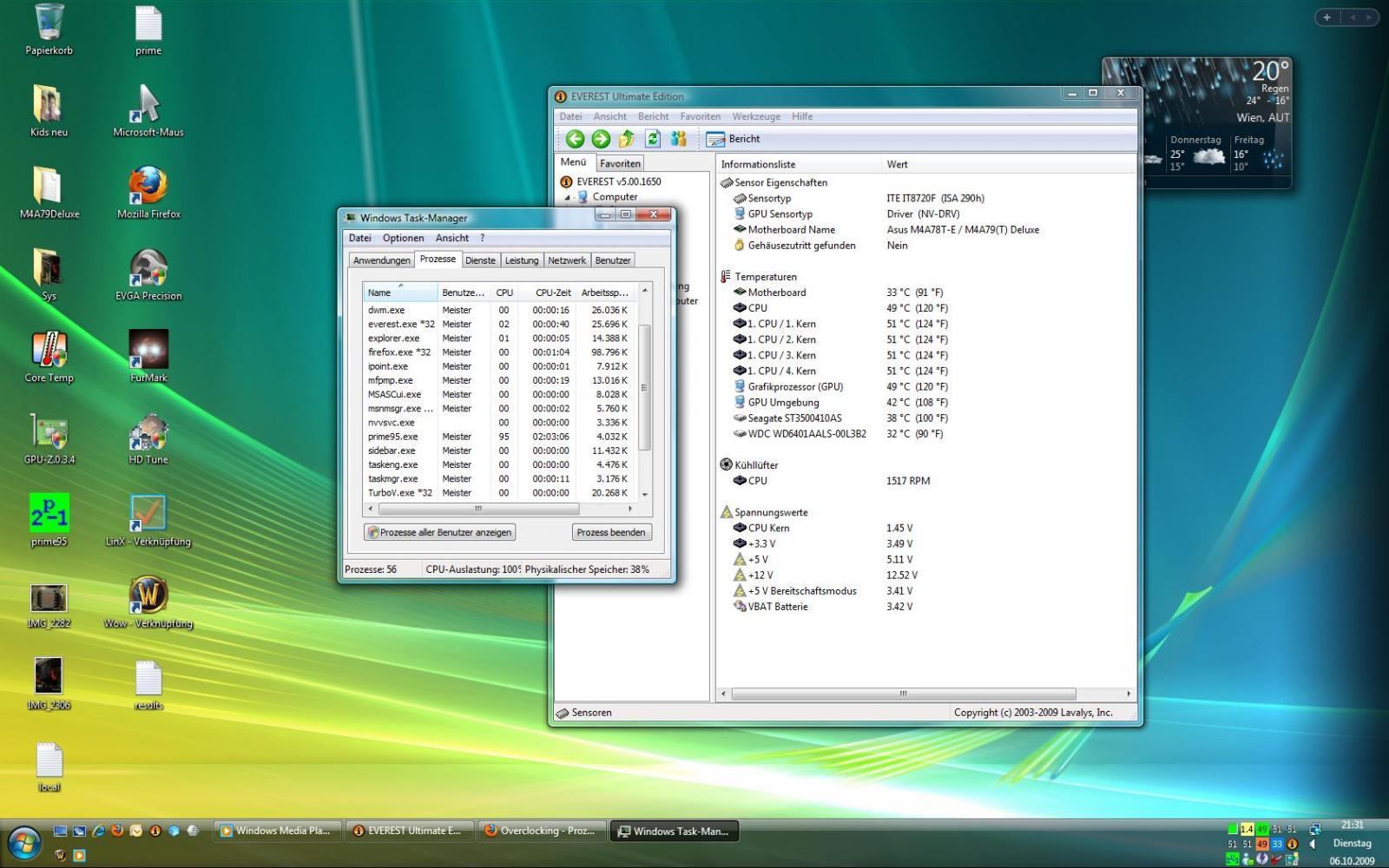Open Core Temp desktop icon
Screen dimensions: 1389x868
[x=49, y=357]
